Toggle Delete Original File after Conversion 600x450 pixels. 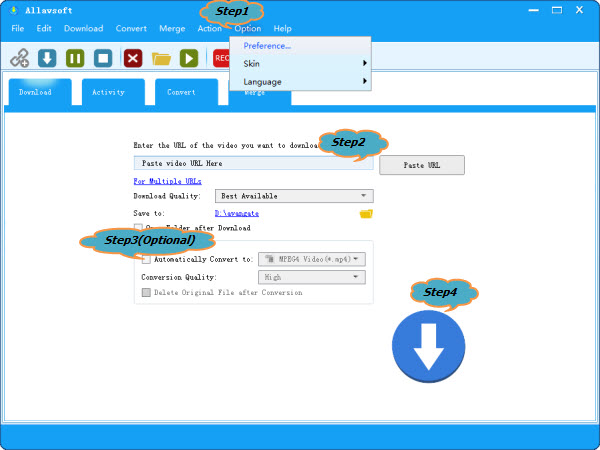click(146, 293)
